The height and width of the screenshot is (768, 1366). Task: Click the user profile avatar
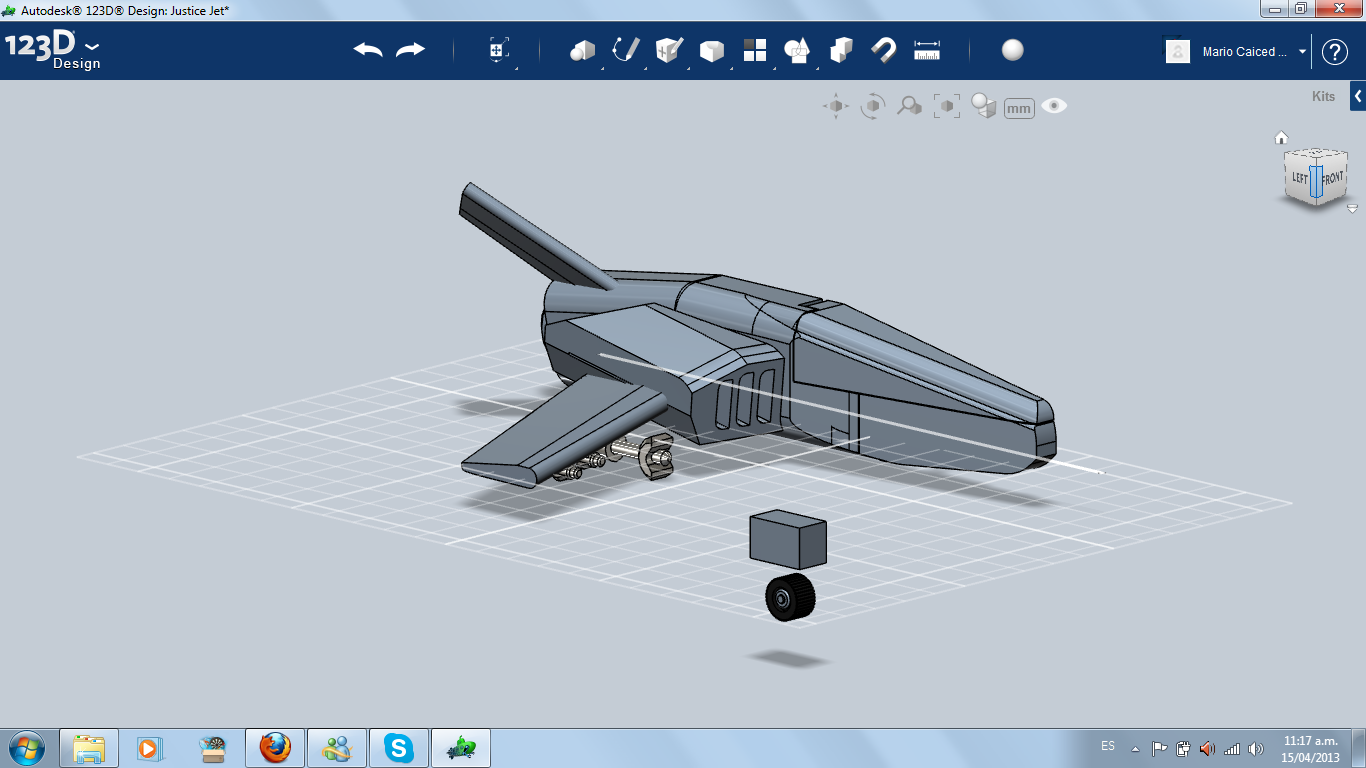pyautogui.click(x=1178, y=51)
